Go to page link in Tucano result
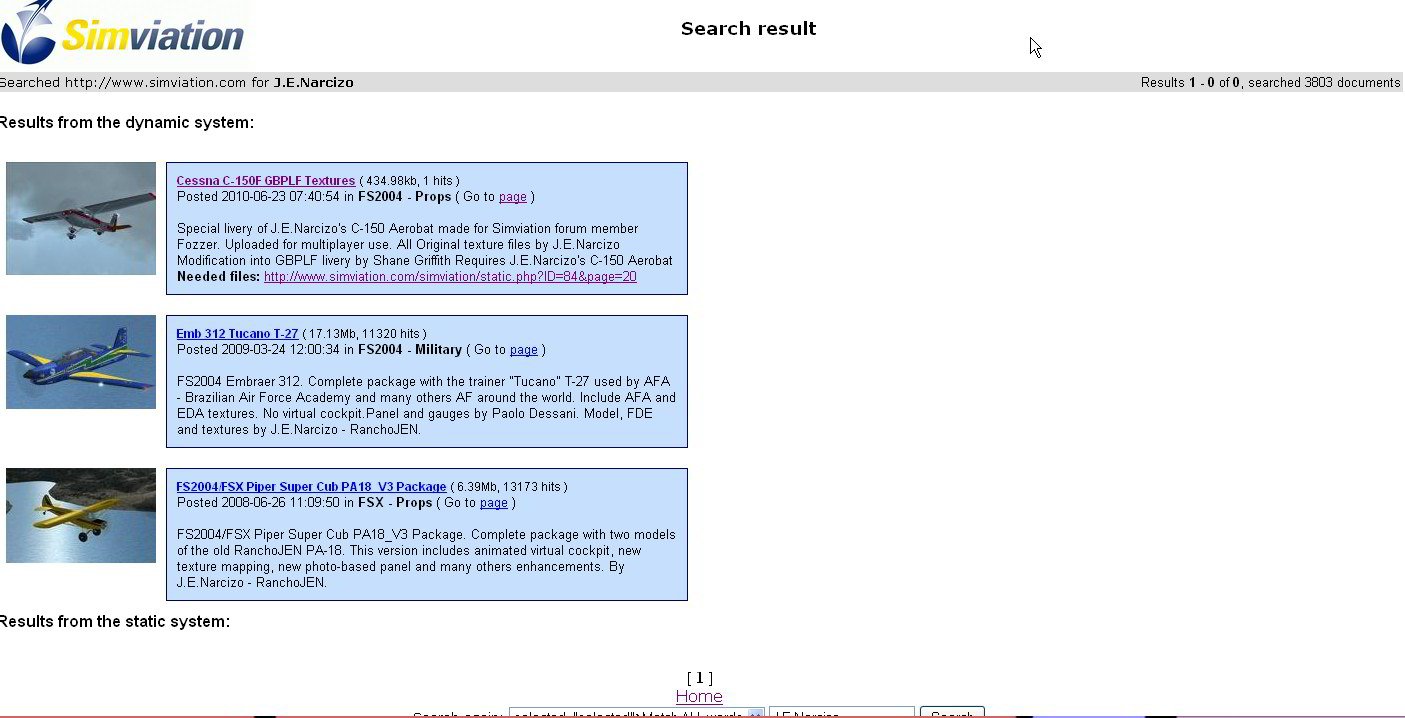The height and width of the screenshot is (718, 1405). tap(523, 350)
